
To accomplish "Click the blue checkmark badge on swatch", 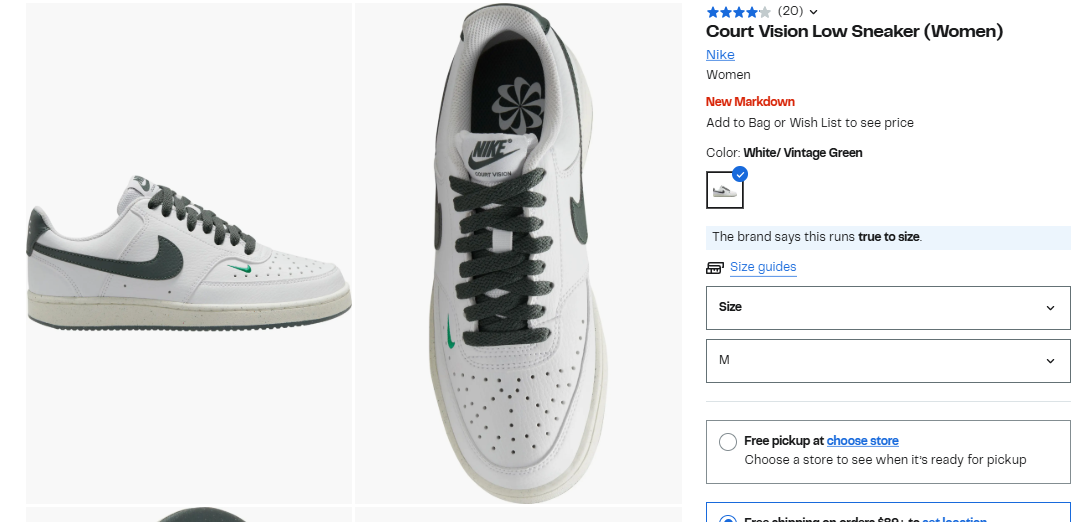I will 740,174.
